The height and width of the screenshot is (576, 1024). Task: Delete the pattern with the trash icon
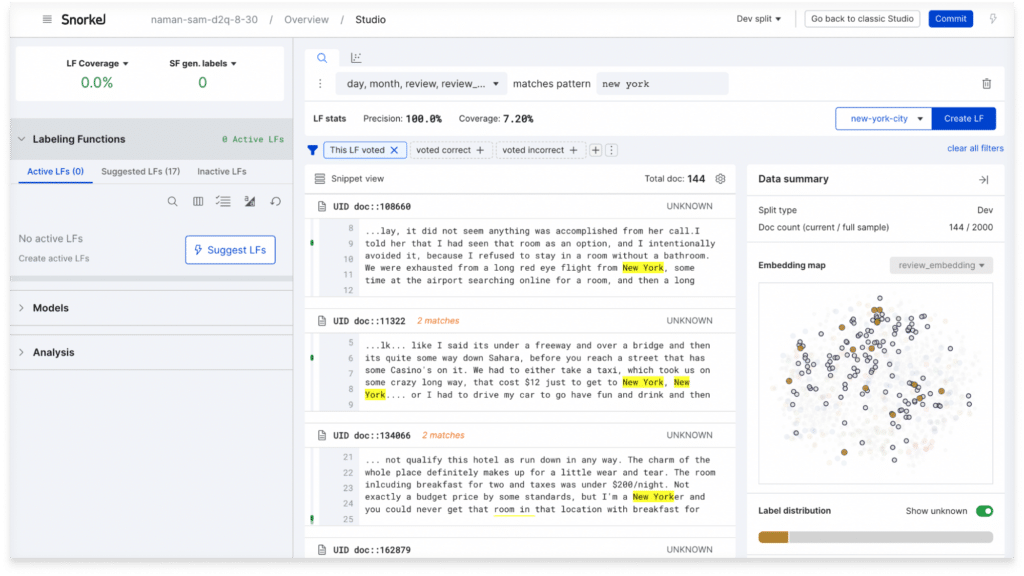pos(986,84)
